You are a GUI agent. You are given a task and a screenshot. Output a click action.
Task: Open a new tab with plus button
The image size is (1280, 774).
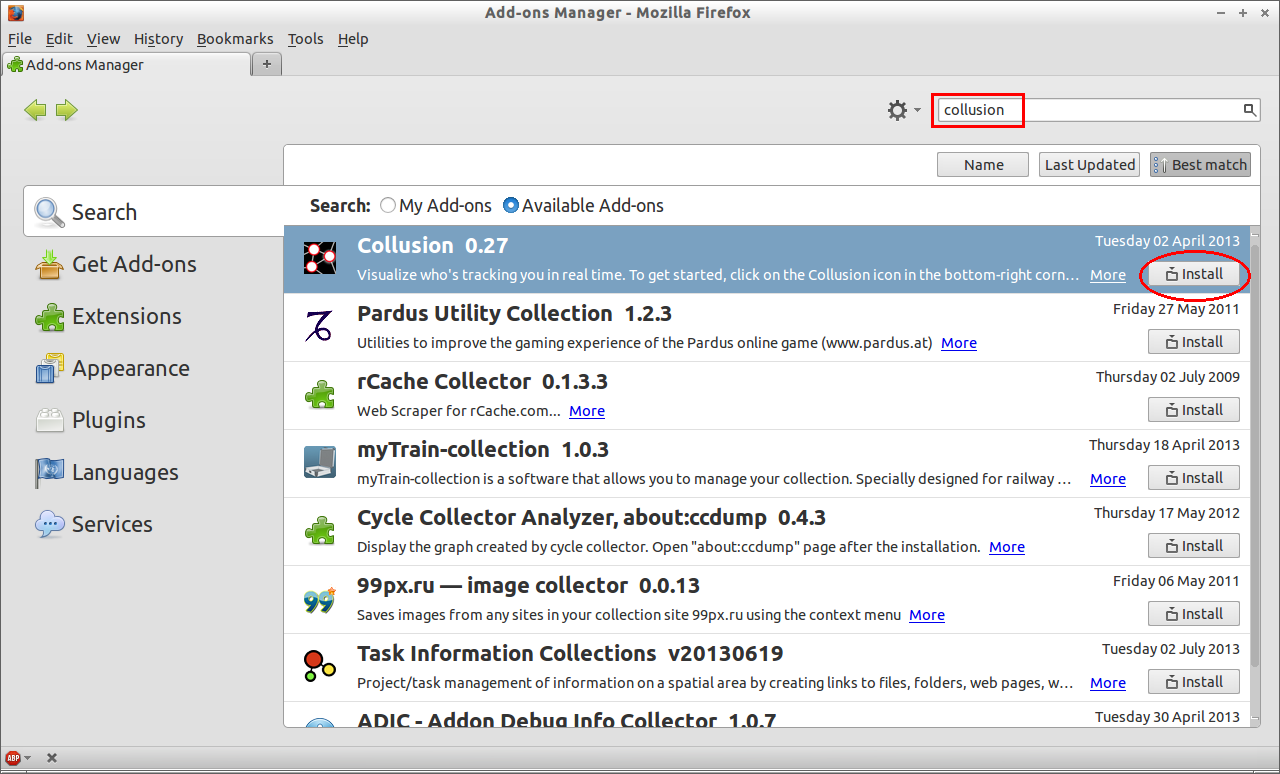[267, 64]
